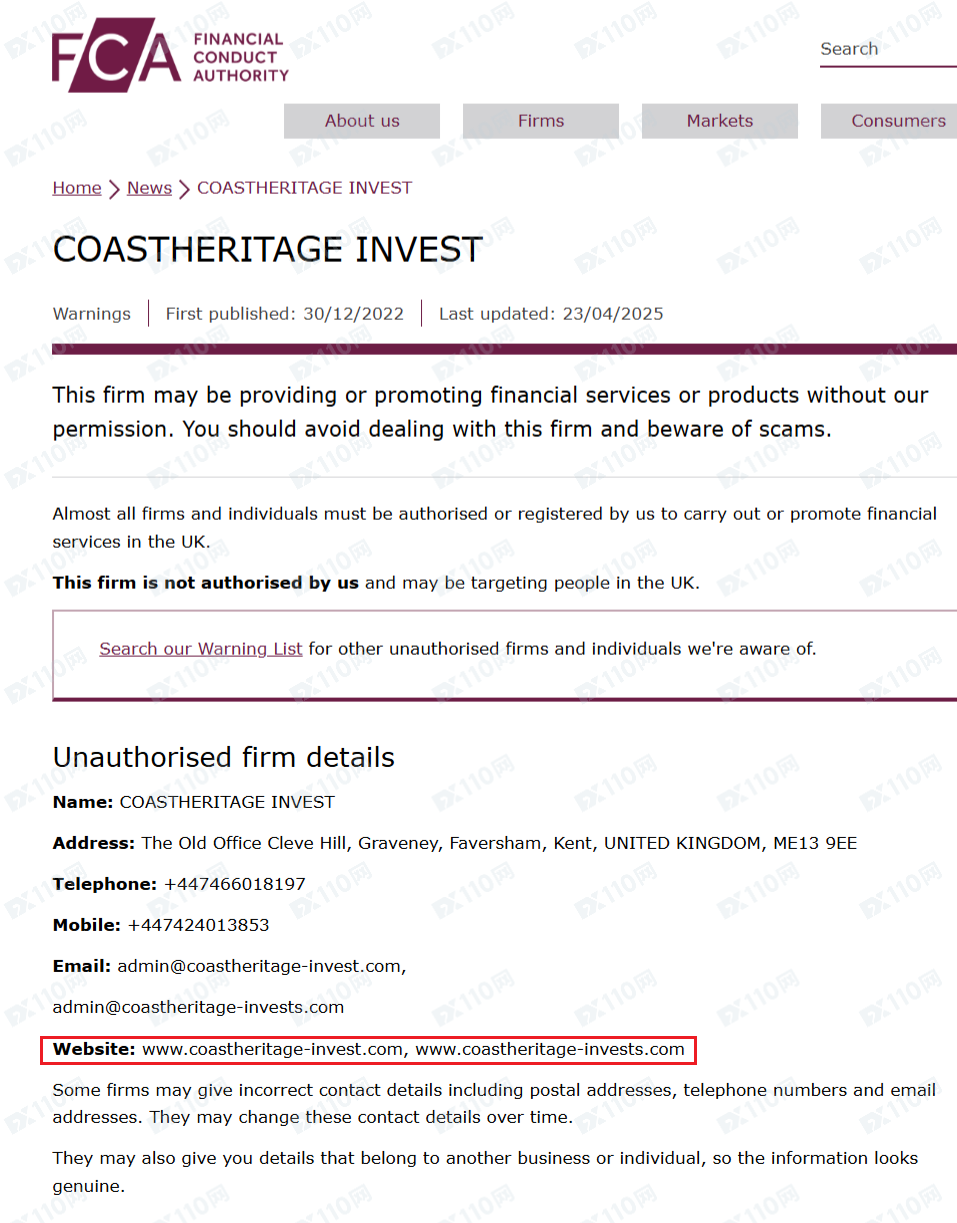Click Search our Warning List link
This screenshot has width=957, height=1223.
pyautogui.click(x=201, y=649)
